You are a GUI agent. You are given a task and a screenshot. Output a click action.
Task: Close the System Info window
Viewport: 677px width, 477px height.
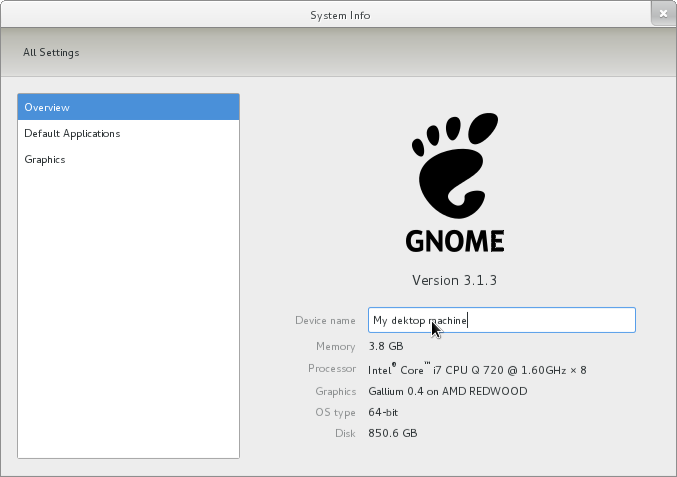point(663,14)
